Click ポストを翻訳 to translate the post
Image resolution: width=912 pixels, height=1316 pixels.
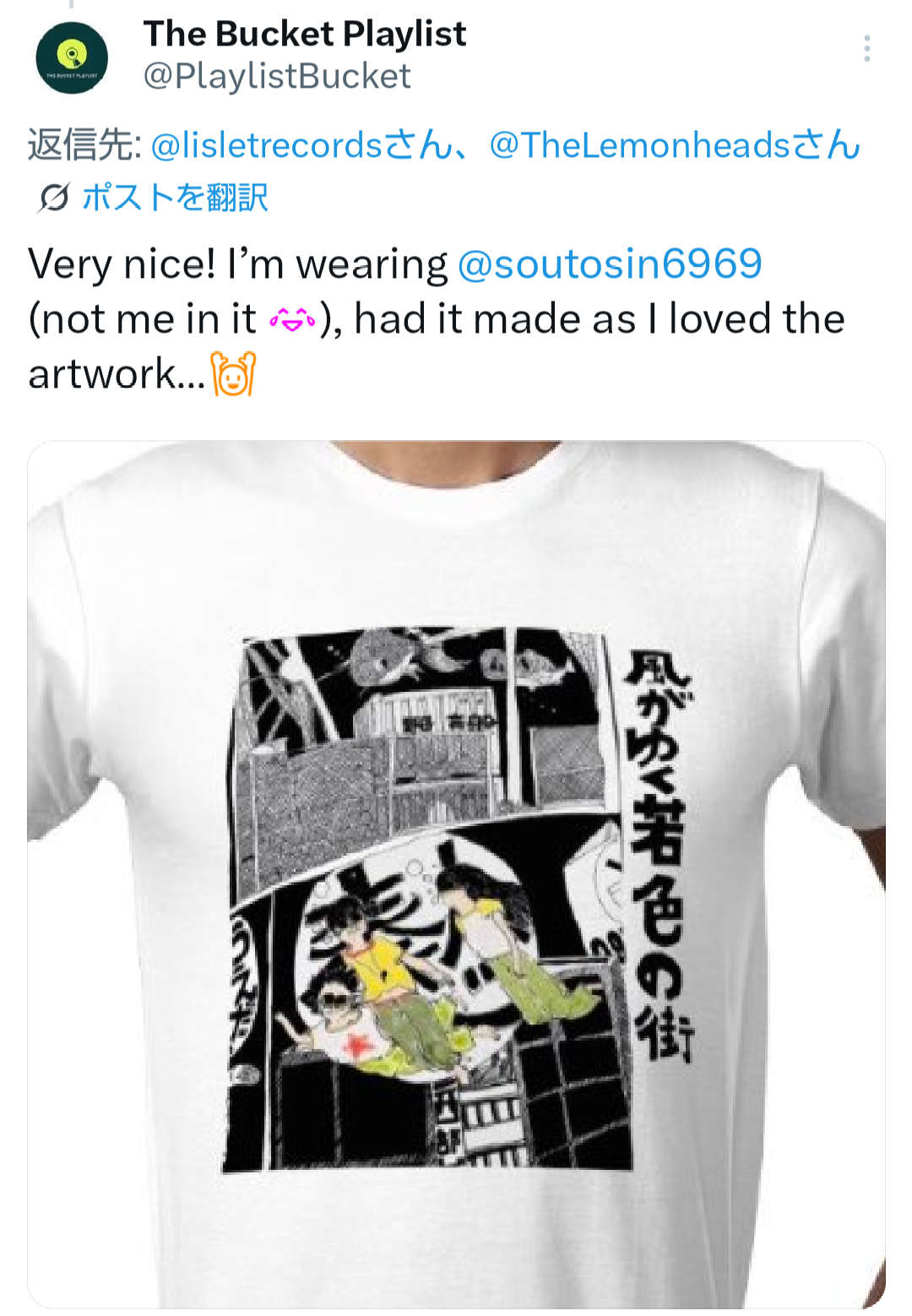click(175, 198)
